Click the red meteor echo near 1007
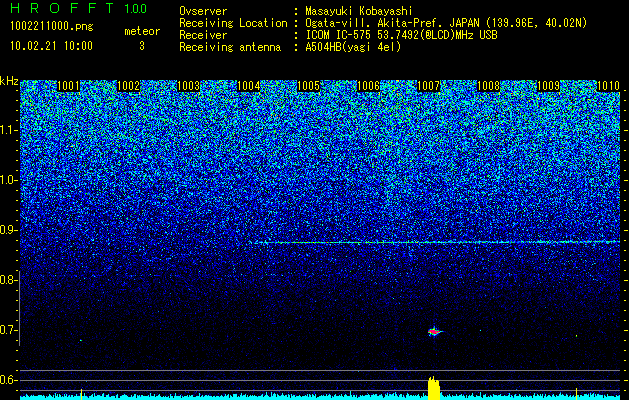Viewport: 629px width, 400px height. [x=434, y=332]
